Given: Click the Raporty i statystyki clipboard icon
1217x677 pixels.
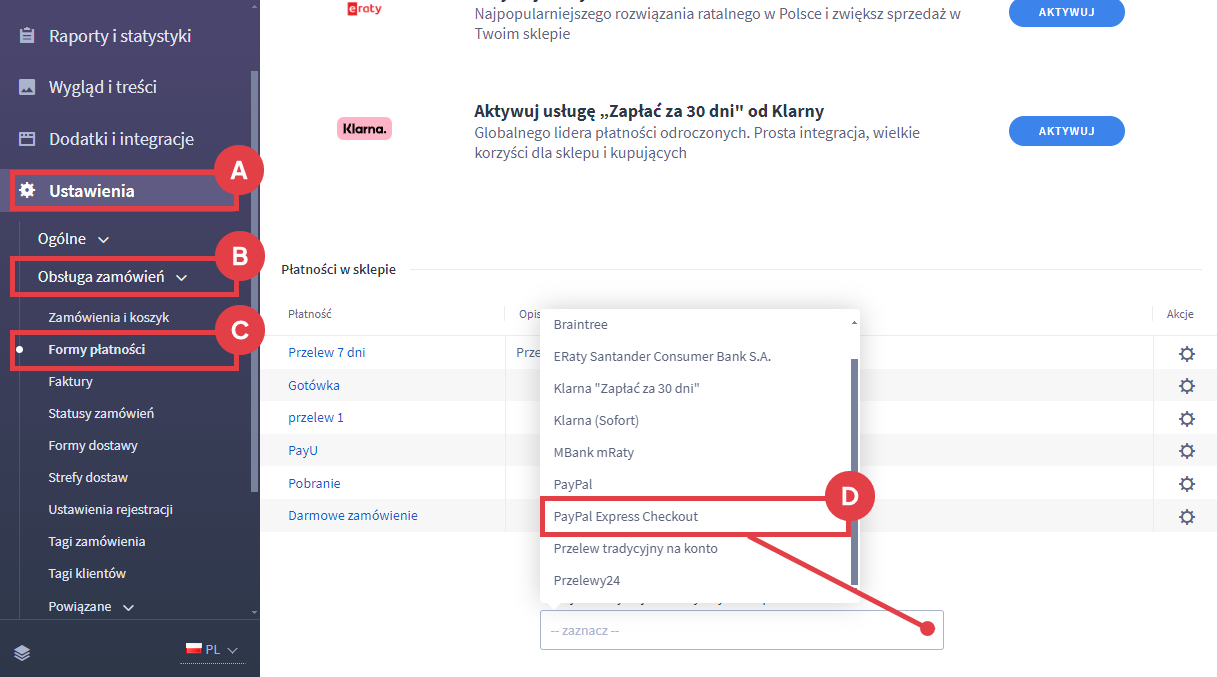Looking at the screenshot, I should pos(27,36).
